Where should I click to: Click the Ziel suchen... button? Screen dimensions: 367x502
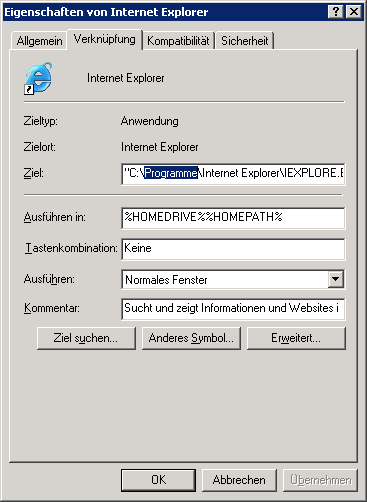[x=86, y=338]
